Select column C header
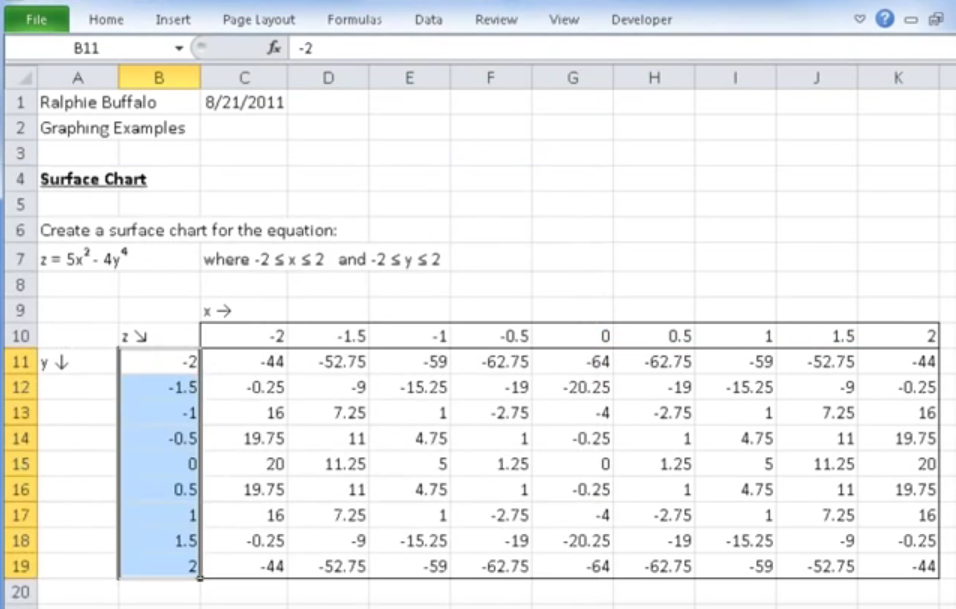 (244, 77)
